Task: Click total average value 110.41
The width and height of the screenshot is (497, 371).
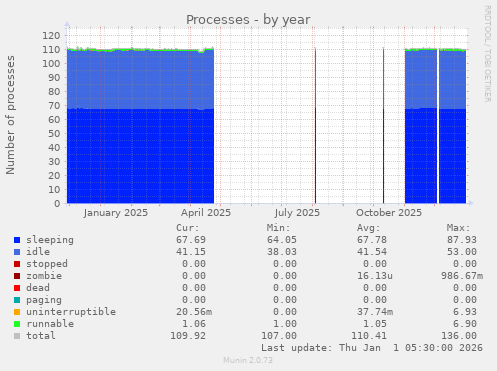Action: 369,336
